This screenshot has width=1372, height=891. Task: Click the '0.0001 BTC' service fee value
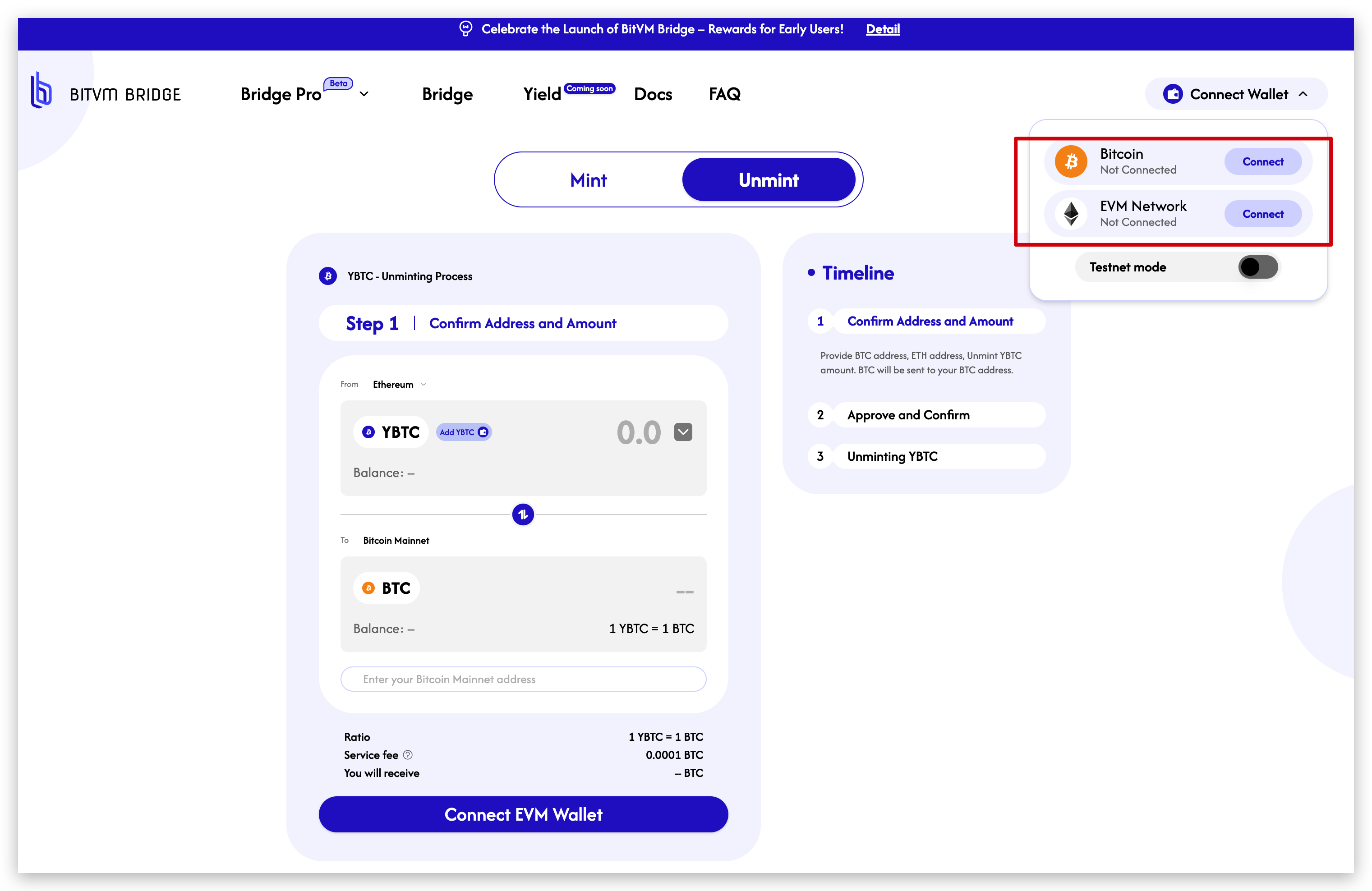tap(673, 755)
